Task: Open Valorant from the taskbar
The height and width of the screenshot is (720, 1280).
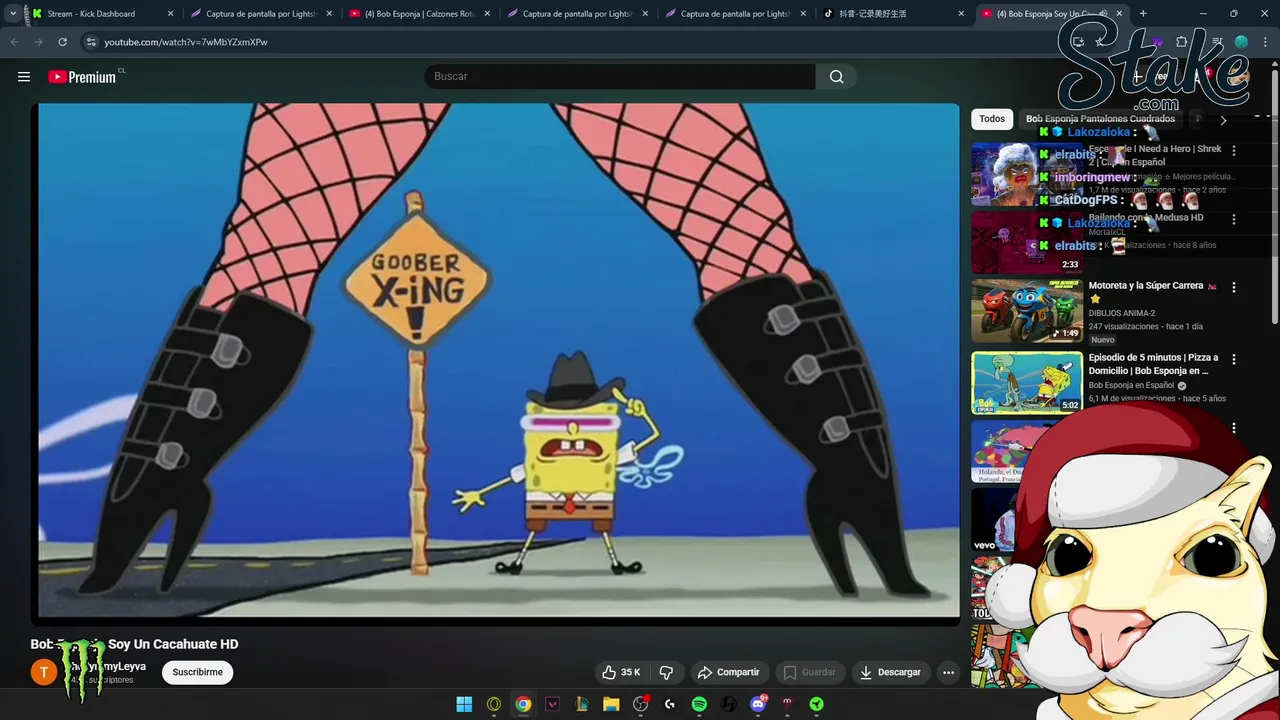Action: pos(552,704)
